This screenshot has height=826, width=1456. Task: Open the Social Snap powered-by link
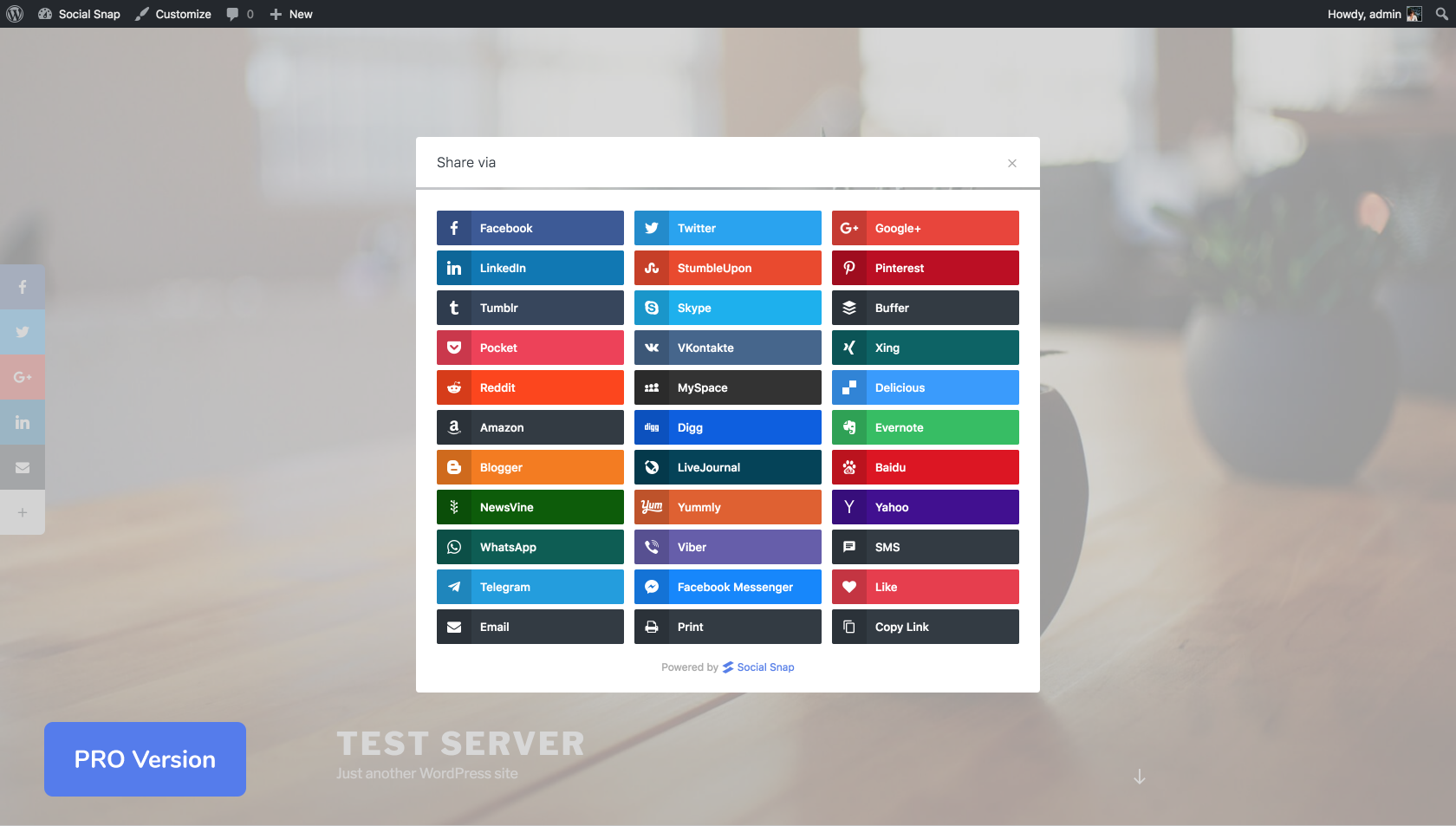pyautogui.click(x=758, y=667)
